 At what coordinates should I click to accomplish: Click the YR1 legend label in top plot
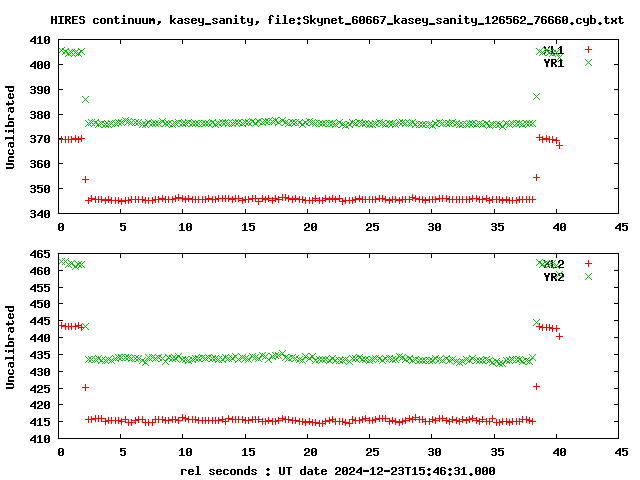553,63
